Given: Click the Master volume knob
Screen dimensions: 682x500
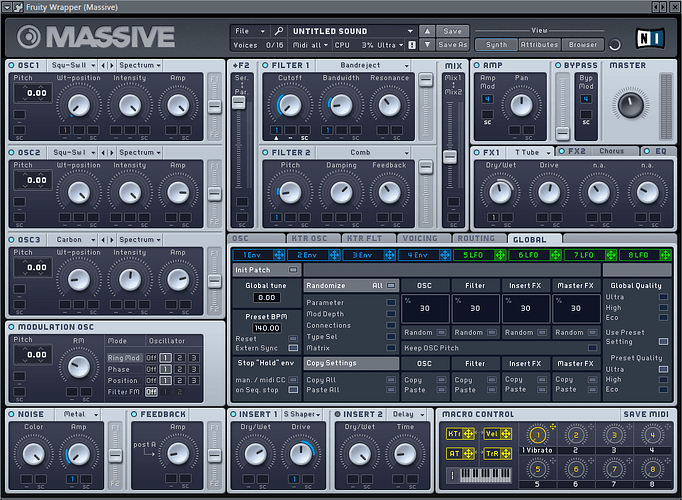Looking at the screenshot, I should coord(630,105).
